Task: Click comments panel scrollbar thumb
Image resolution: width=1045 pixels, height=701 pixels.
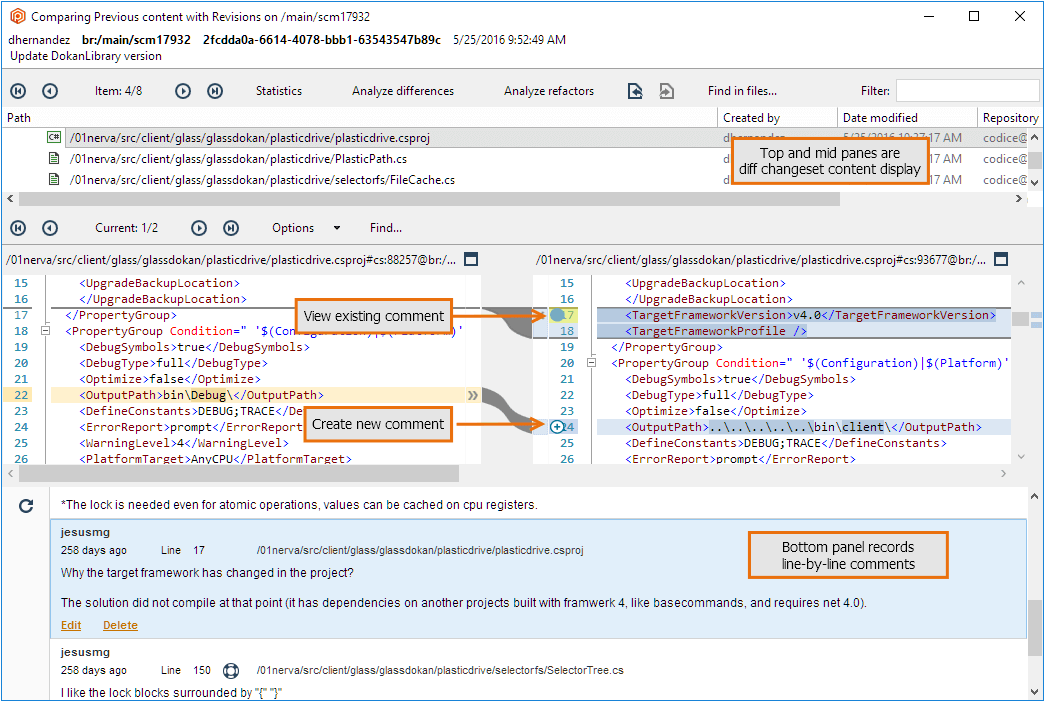Action: (x=1034, y=627)
